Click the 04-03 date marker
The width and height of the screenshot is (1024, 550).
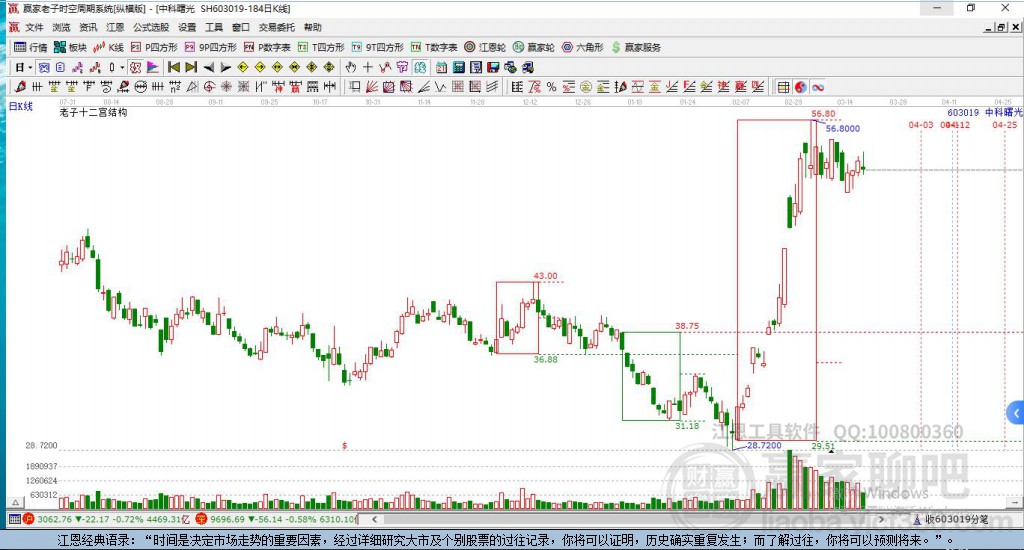click(x=921, y=125)
